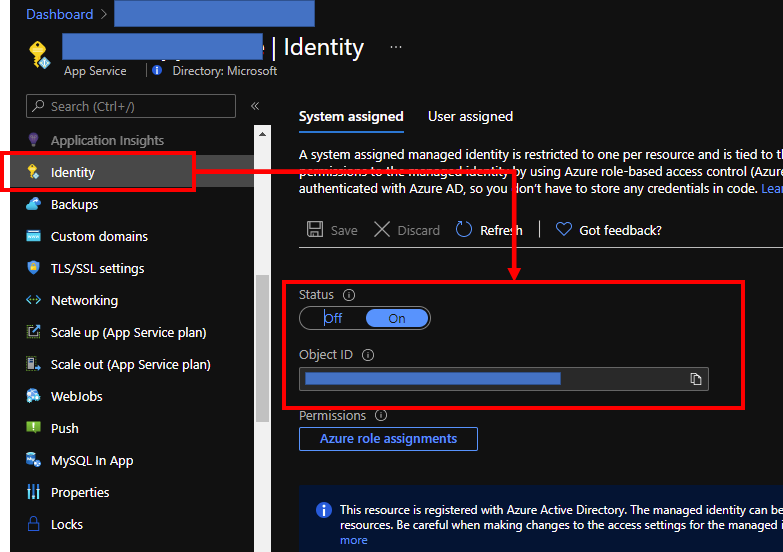Click the Azure role assignments button
Screen dimensions: 783x552
(389, 439)
